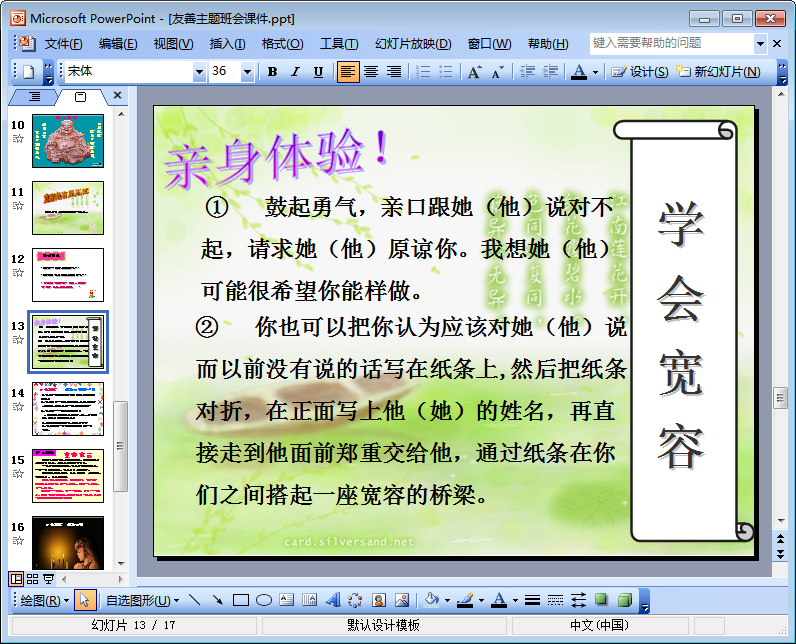The image size is (796, 644).
Task: Toggle numbered list formatting
Action: click(x=422, y=72)
